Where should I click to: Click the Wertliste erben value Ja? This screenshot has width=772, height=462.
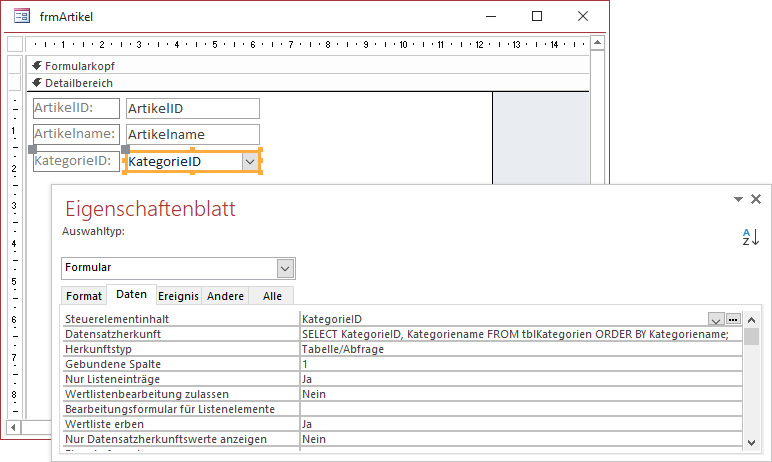click(x=521, y=424)
